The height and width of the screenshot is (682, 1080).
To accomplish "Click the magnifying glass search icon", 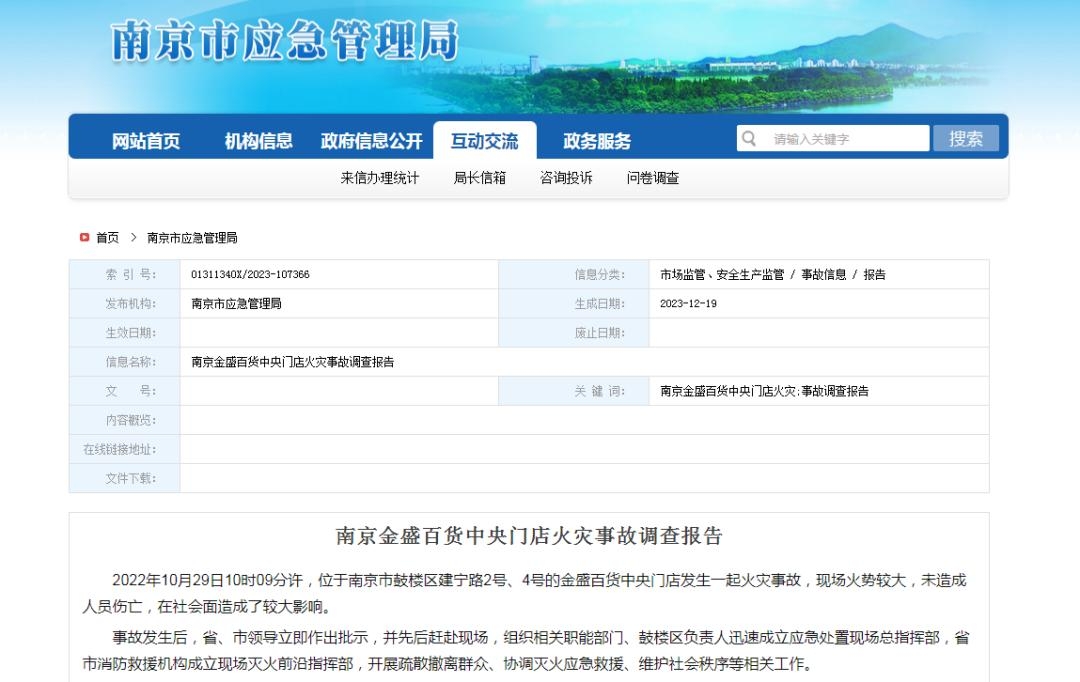I will tap(748, 138).
